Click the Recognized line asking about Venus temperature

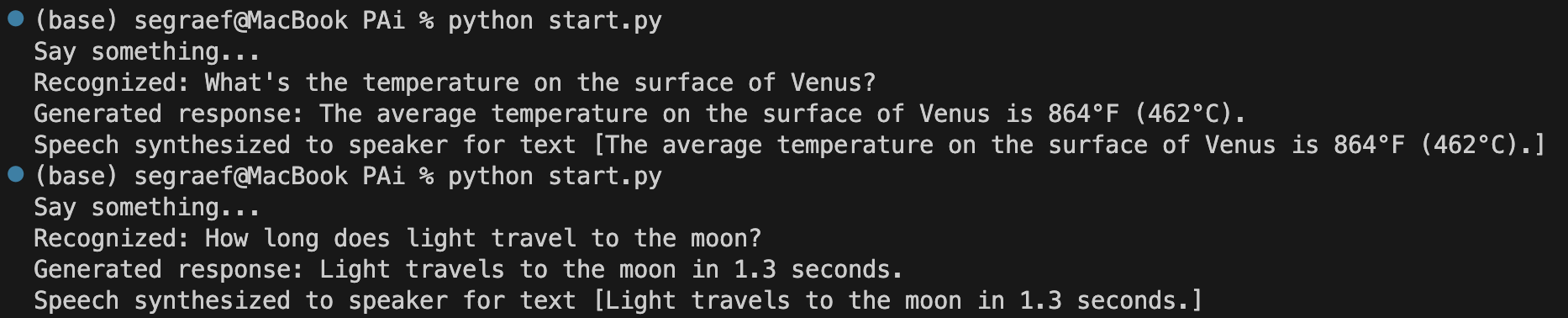(x=455, y=83)
